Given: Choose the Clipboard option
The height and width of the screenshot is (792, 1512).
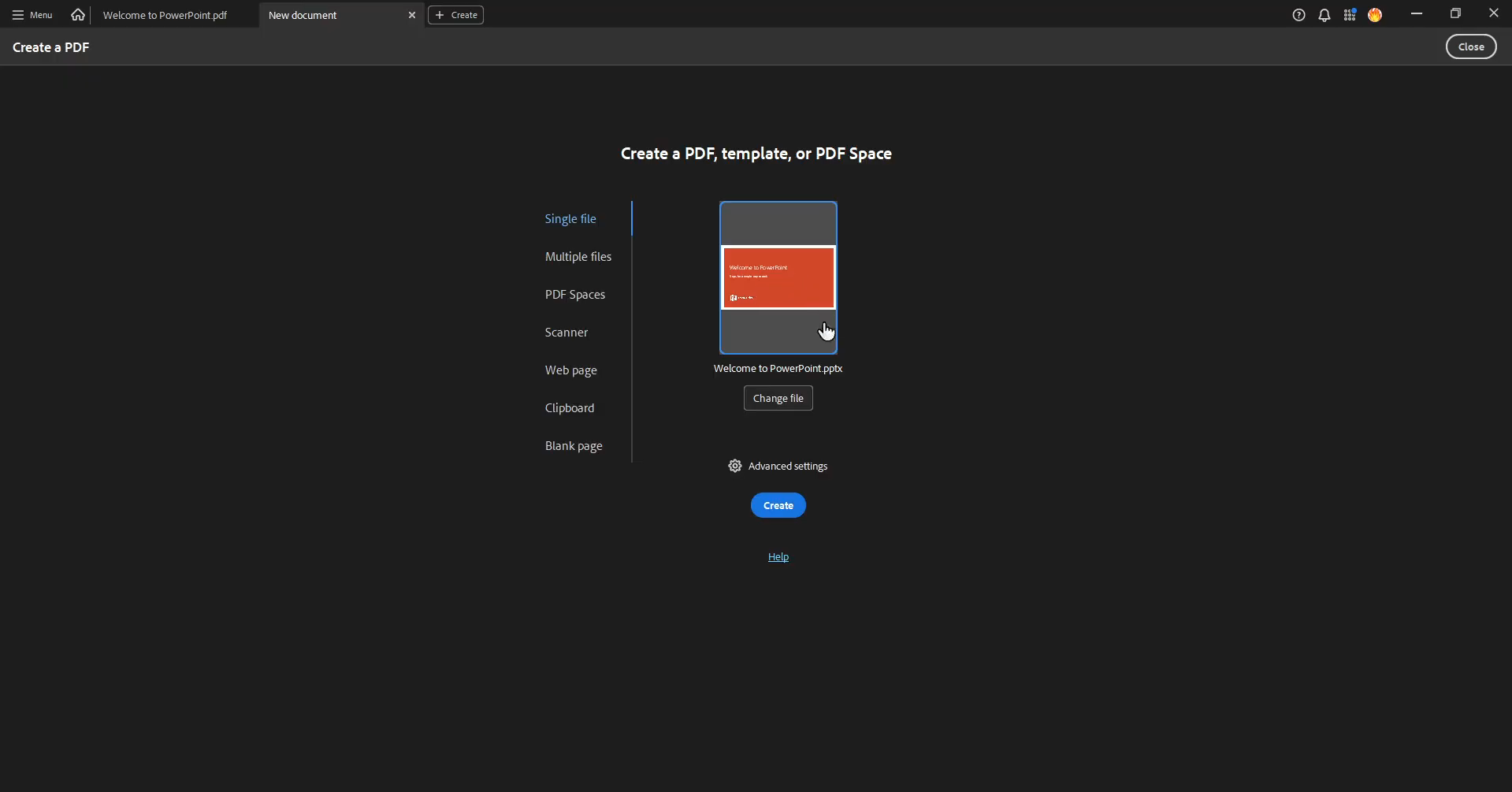Looking at the screenshot, I should [x=570, y=408].
